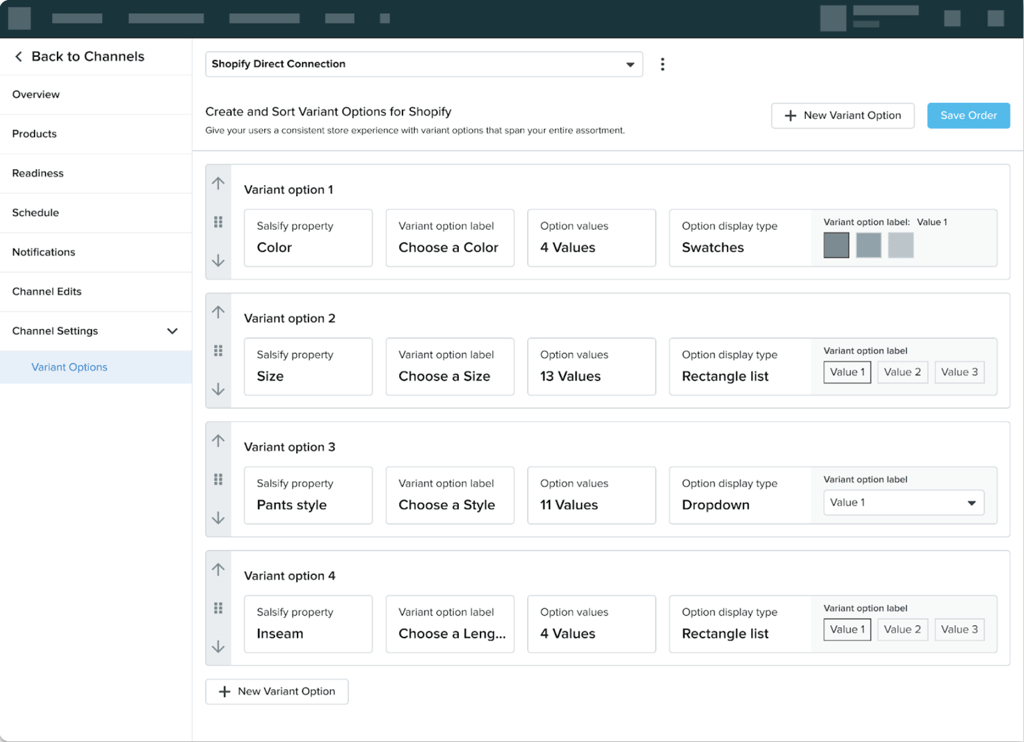1024x742 pixels.
Task: Edit the Choose a Style label card
Action: [x=450, y=495]
